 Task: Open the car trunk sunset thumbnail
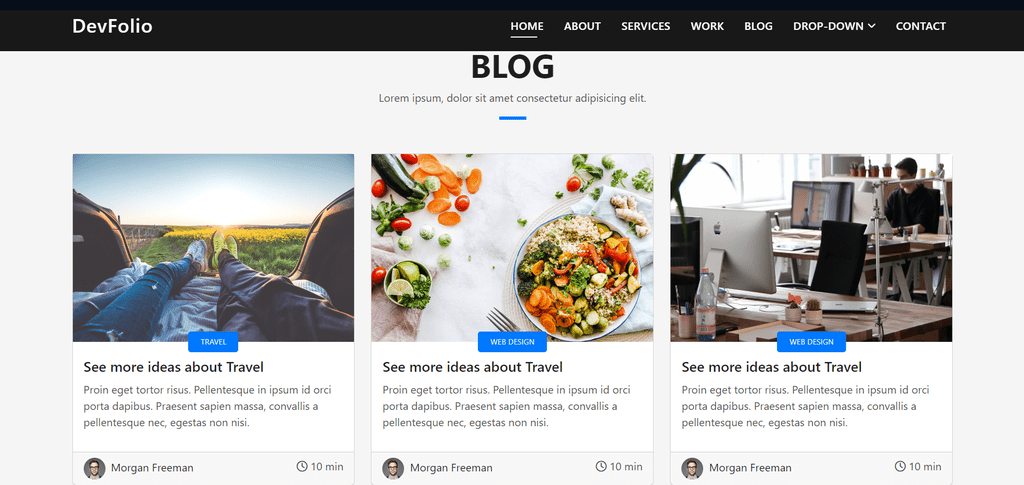[214, 248]
